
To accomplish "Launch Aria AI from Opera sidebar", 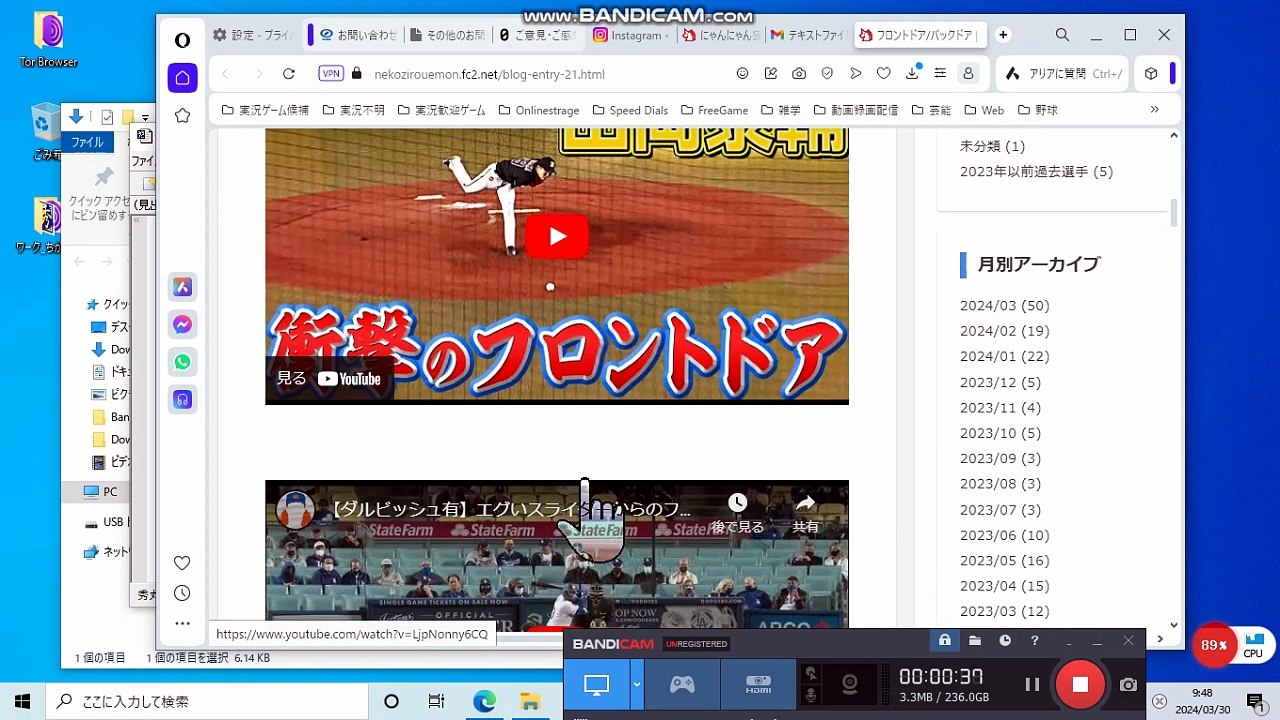I will 182,287.
